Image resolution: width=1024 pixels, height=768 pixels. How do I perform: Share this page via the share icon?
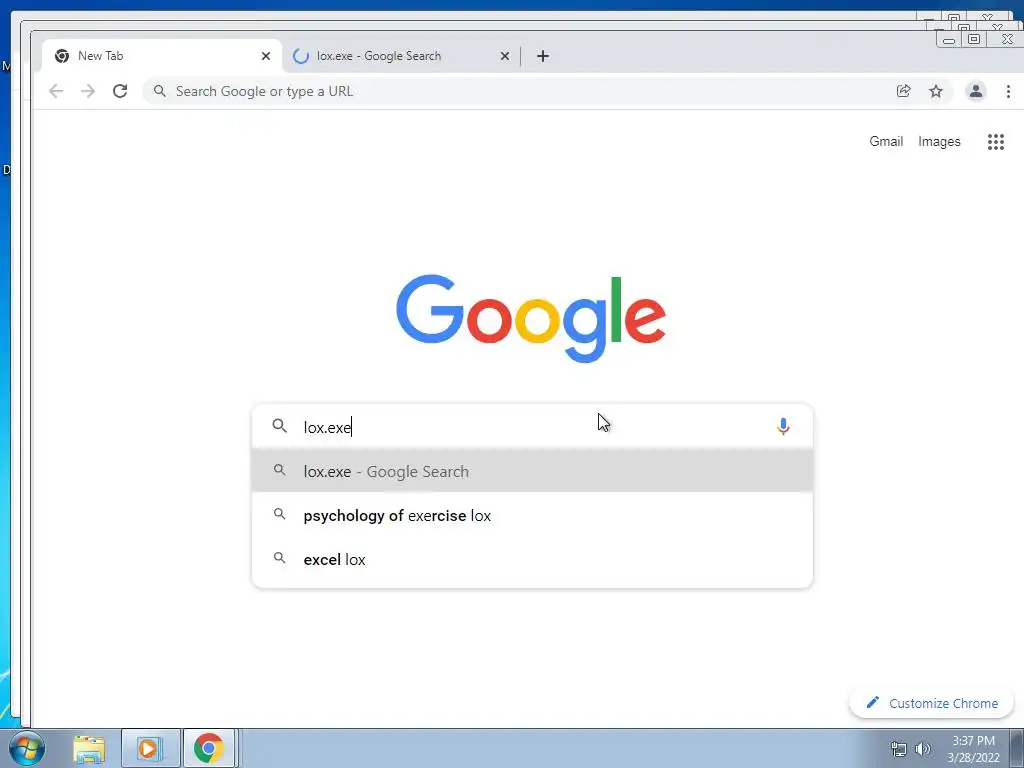pos(904,91)
